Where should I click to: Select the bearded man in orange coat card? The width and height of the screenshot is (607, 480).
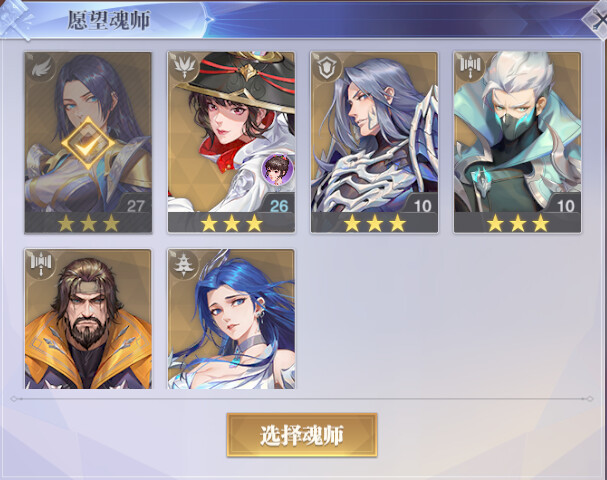click(88, 319)
